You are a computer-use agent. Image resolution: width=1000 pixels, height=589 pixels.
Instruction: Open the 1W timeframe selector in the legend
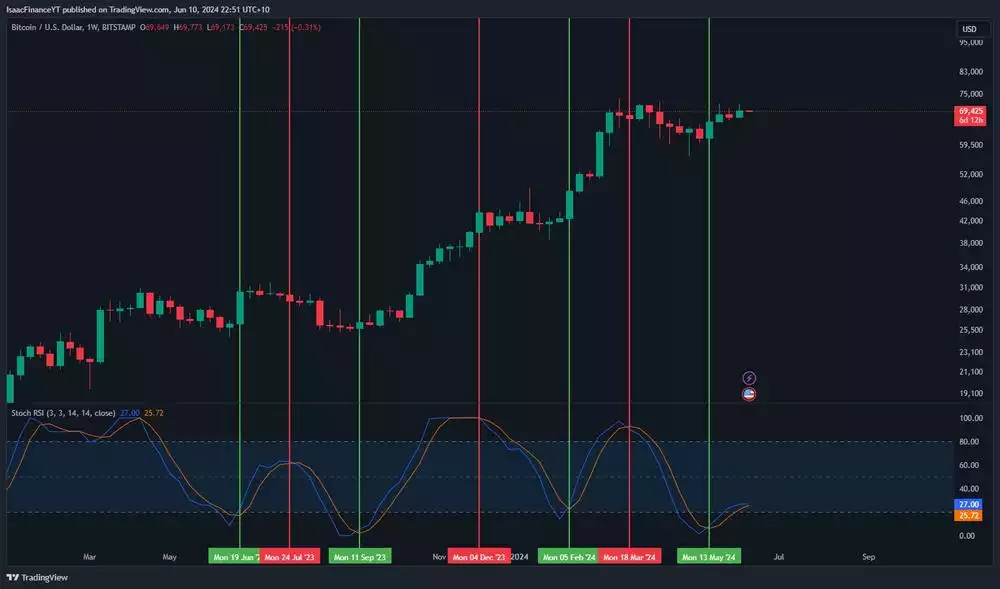click(91, 28)
